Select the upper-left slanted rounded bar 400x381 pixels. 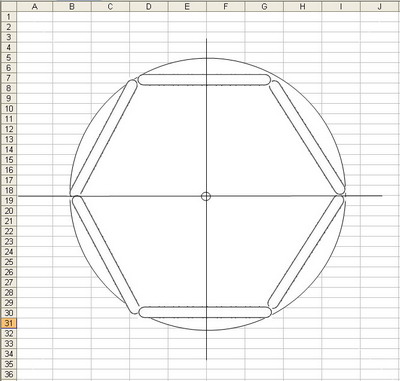(x=104, y=138)
